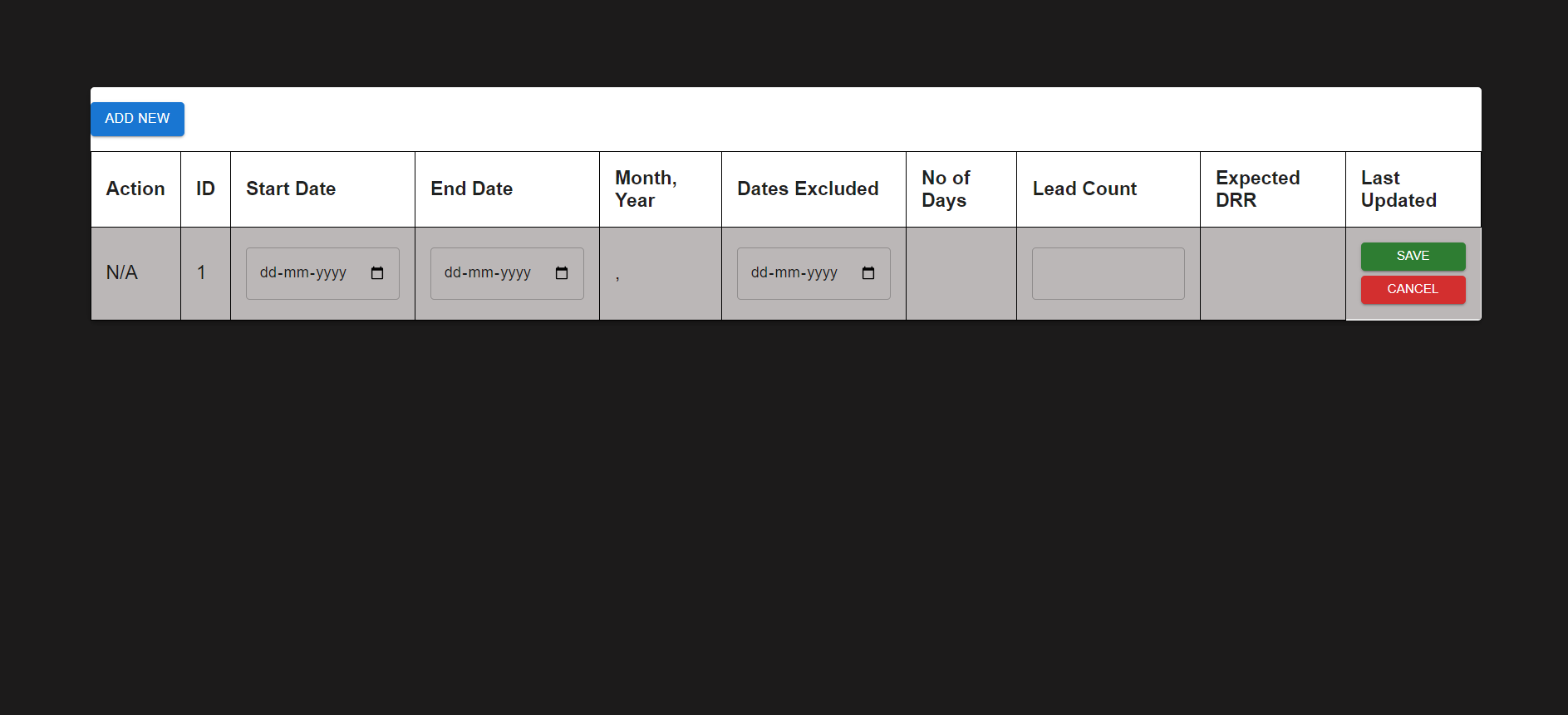
Task: Select the ID column header
Action: coord(204,189)
